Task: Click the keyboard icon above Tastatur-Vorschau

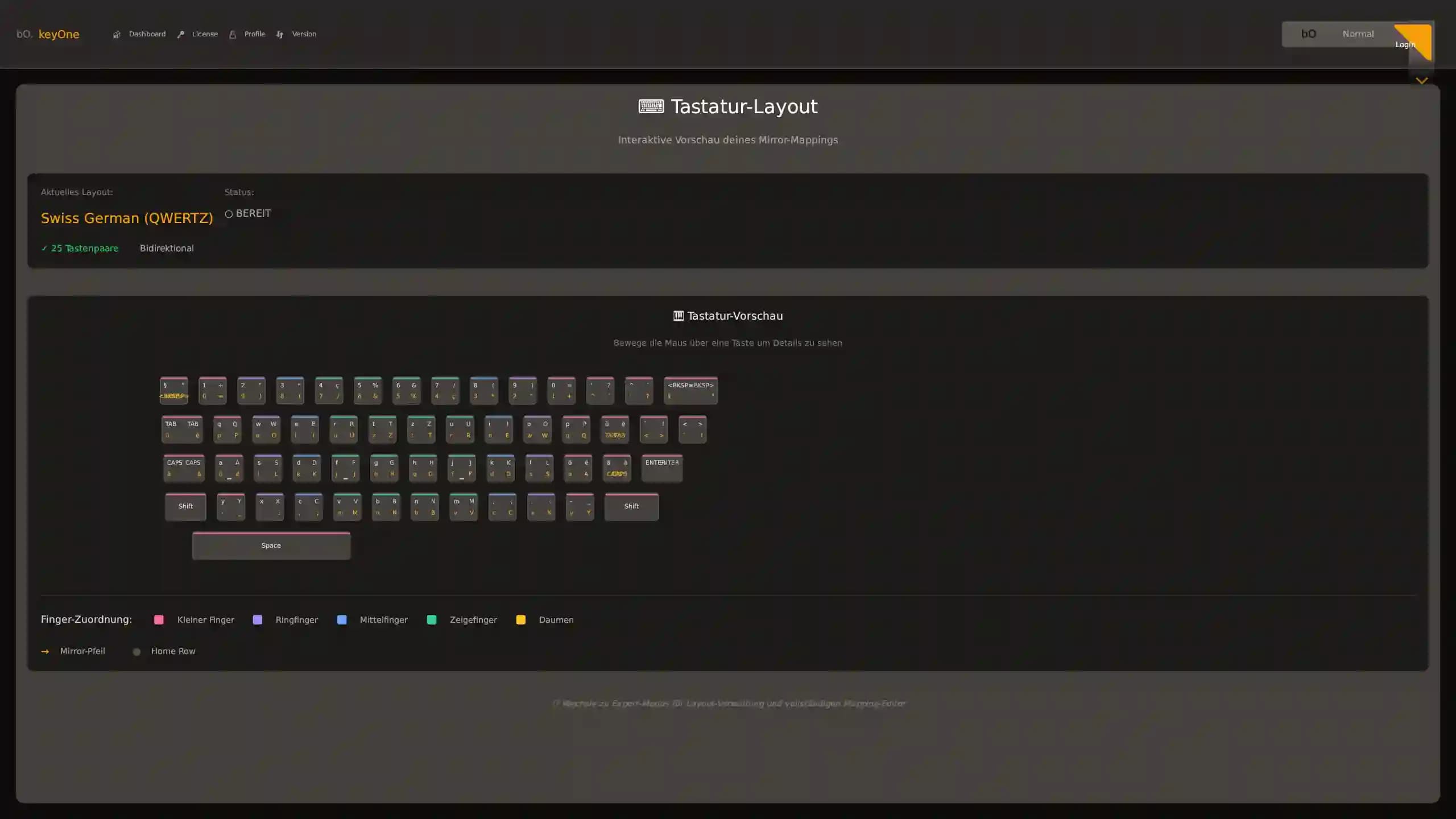Action: tap(678, 315)
